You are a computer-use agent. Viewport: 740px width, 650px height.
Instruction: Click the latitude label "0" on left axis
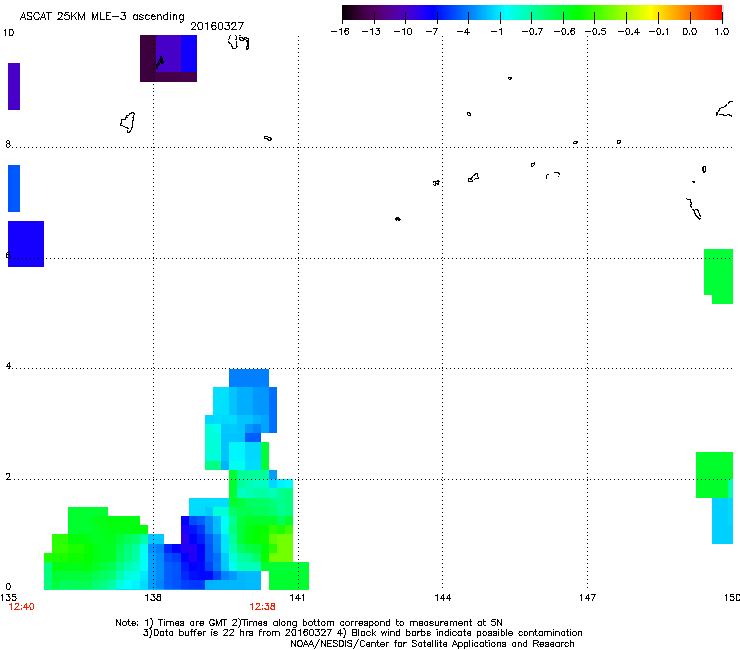click(8, 587)
